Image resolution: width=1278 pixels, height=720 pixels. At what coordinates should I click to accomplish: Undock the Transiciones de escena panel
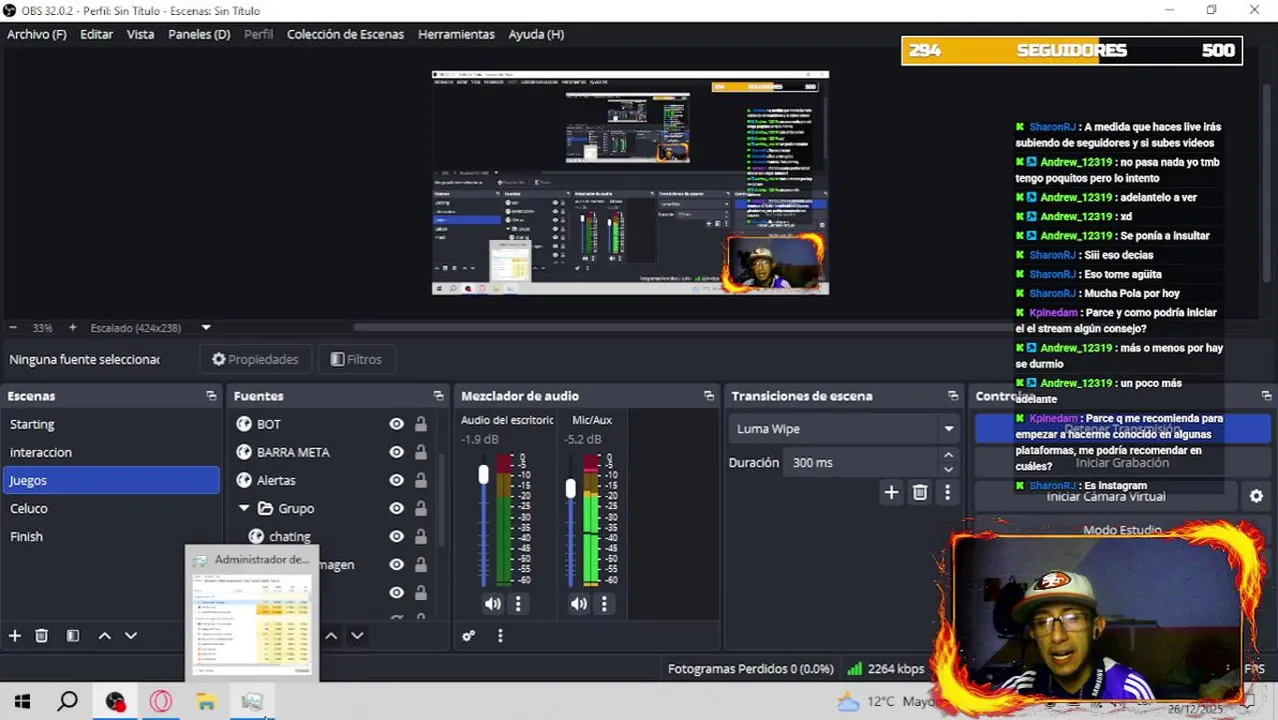953,396
